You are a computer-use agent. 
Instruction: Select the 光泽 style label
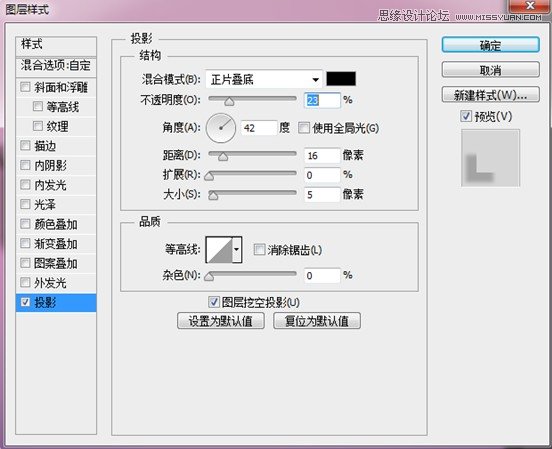[x=45, y=204]
